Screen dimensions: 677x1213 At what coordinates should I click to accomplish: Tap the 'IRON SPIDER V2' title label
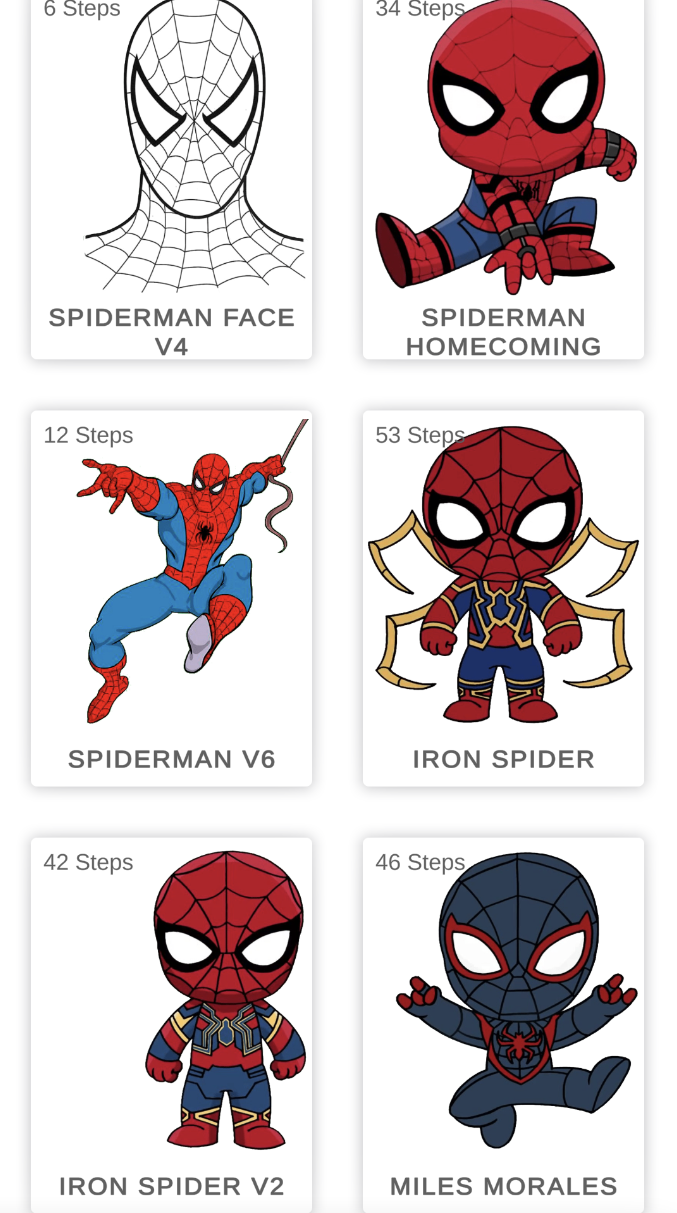tap(172, 1186)
